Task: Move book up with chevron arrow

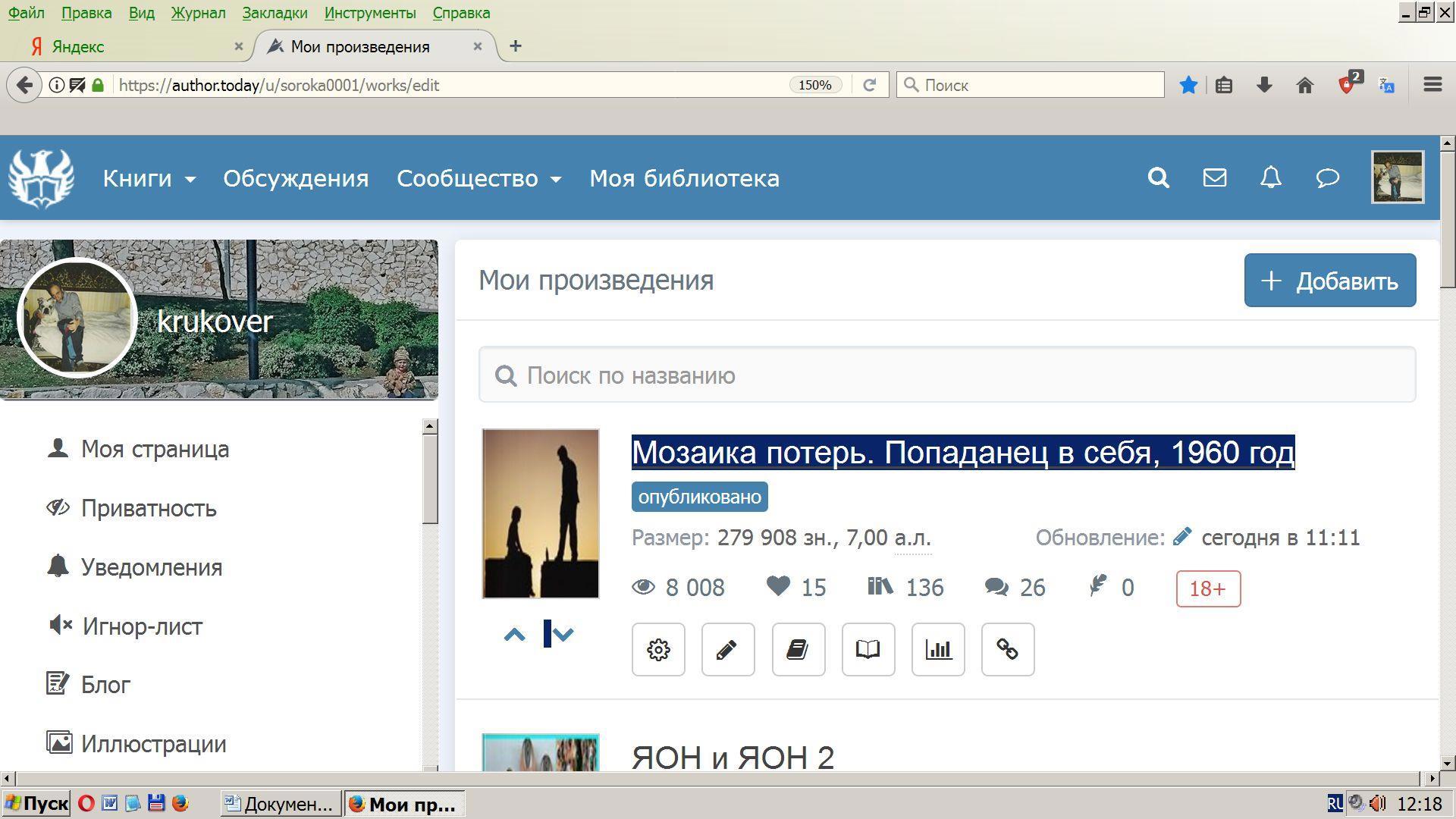Action: (x=514, y=635)
